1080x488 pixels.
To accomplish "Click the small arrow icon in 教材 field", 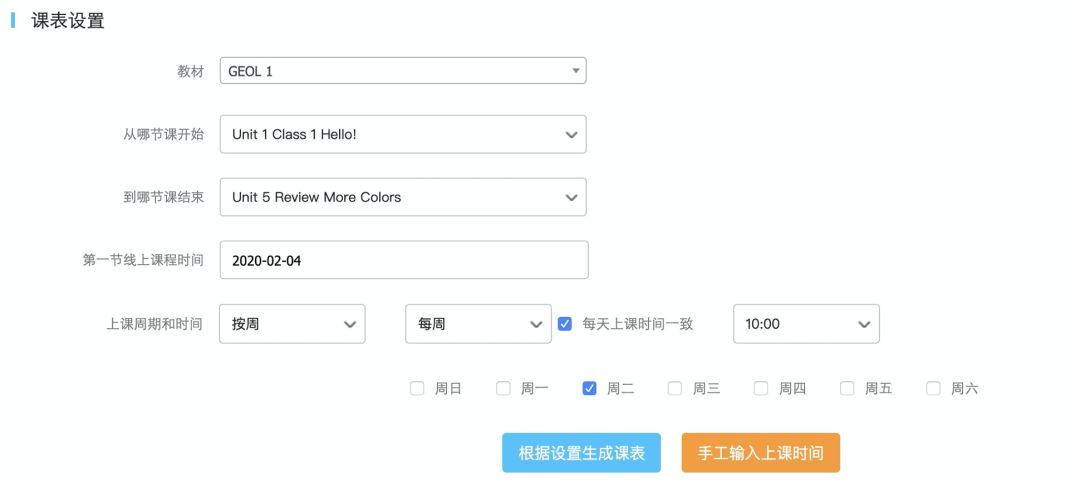I will point(575,71).
